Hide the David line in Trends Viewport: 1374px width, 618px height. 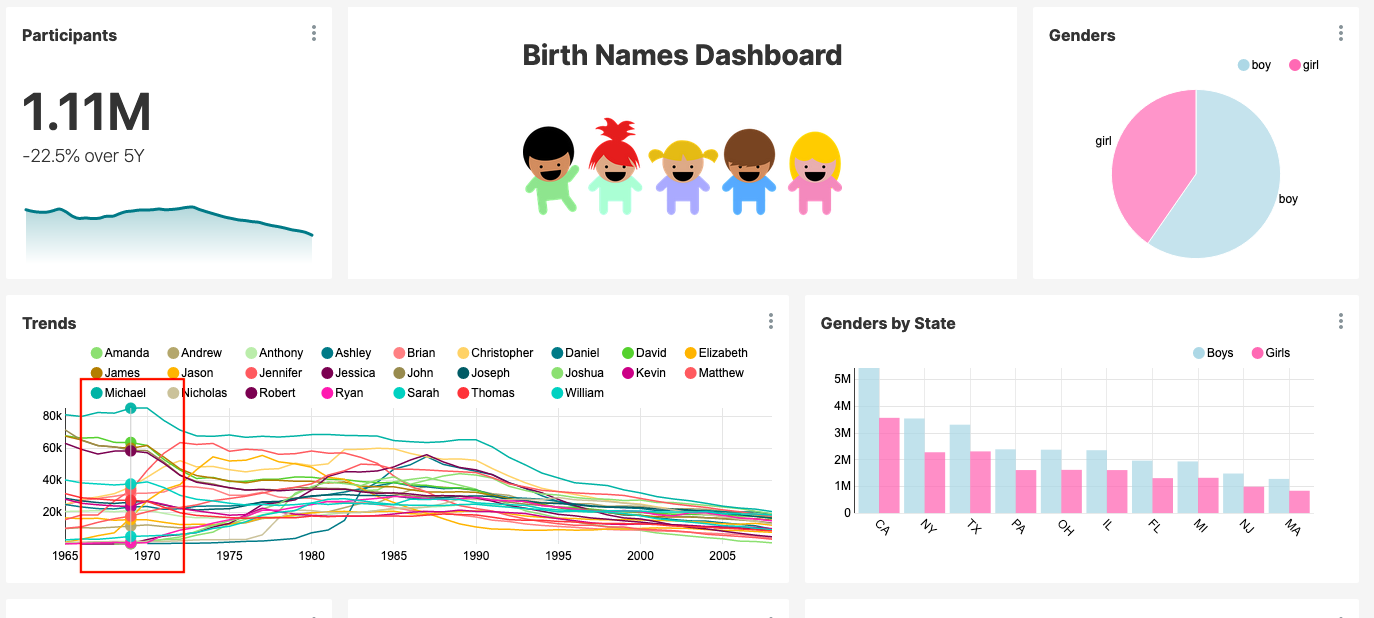tap(644, 353)
